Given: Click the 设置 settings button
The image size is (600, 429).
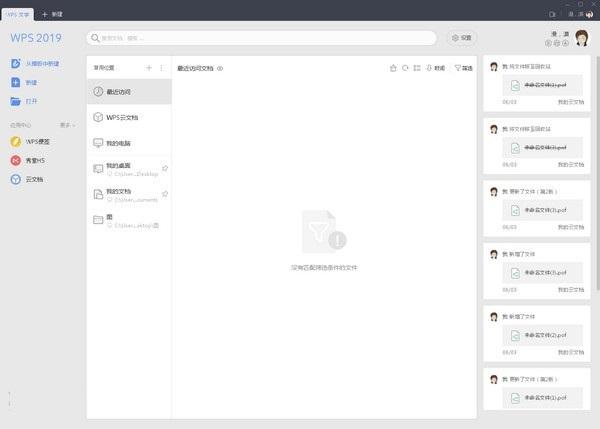Looking at the screenshot, I should click(x=461, y=38).
